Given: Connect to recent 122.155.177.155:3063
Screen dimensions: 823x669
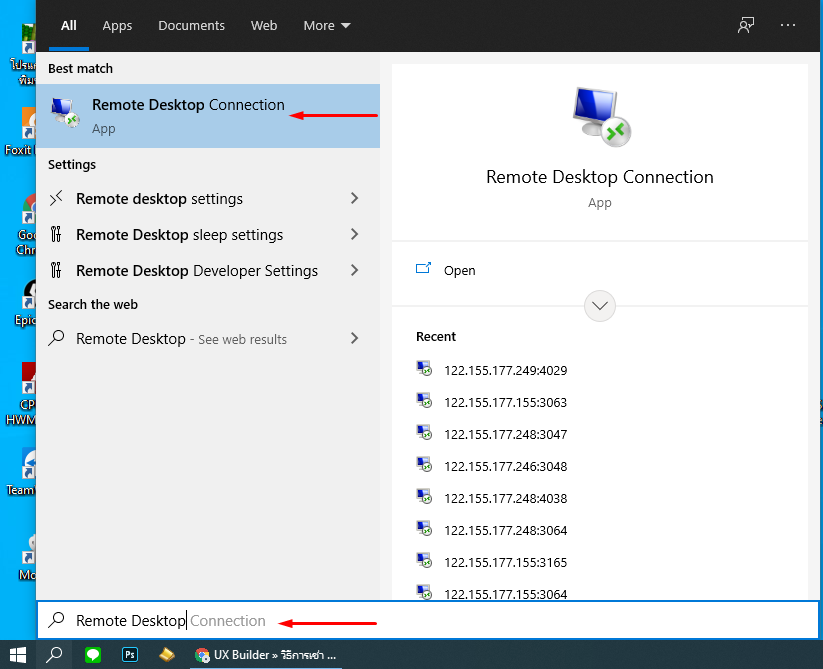Looking at the screenshot, I should click(x=505, y=402).
